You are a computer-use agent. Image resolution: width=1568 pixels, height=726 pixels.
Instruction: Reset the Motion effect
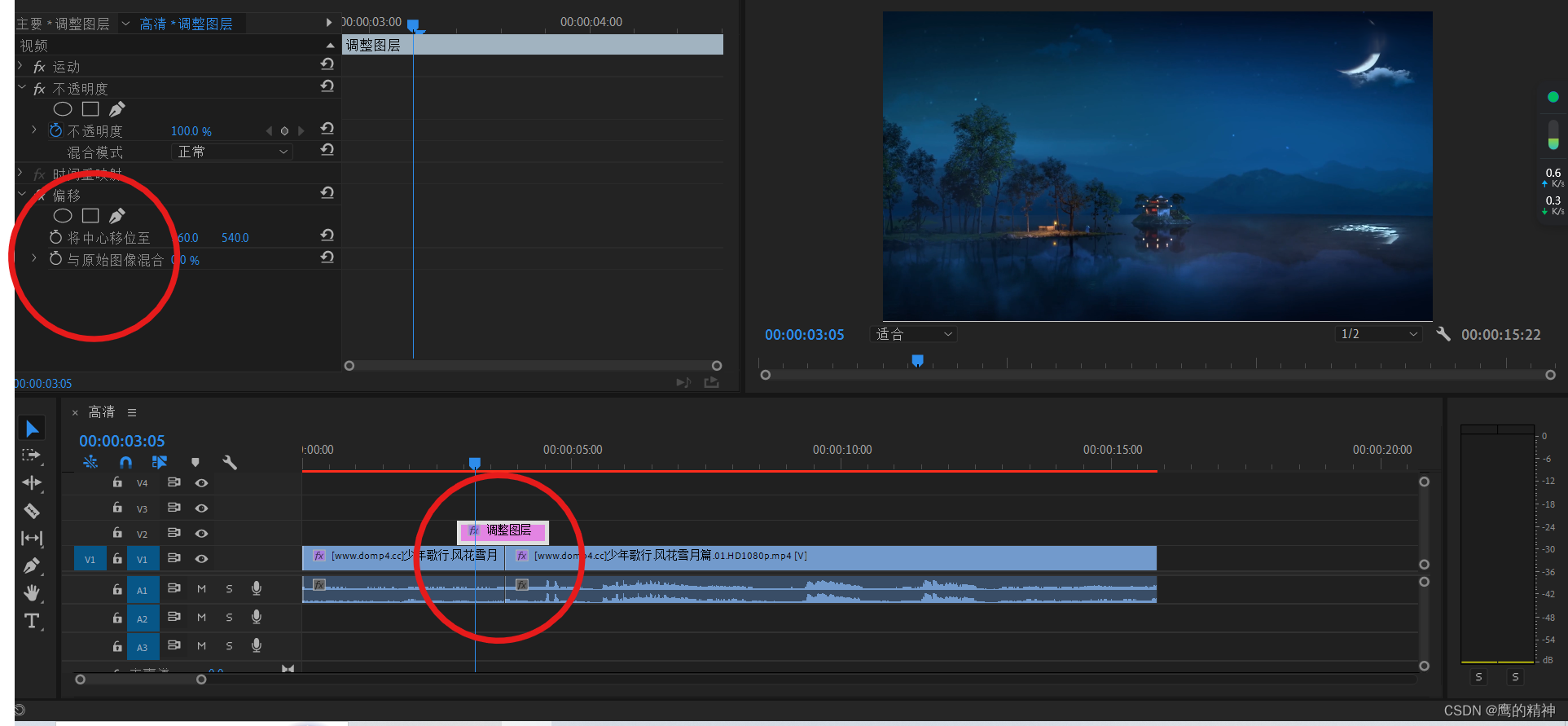[x=327, y=64]
